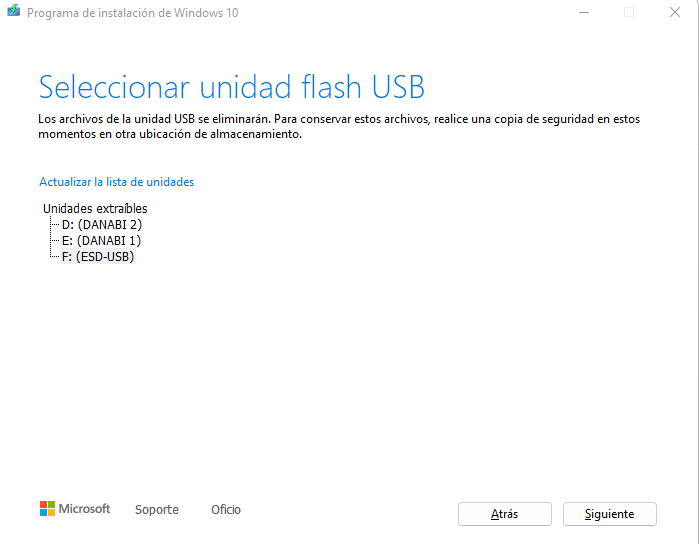Image resolution: width=699 pixels, height=544 pixels.
Task: Close the Windows 10 setup program
Action: coord(675,12)
